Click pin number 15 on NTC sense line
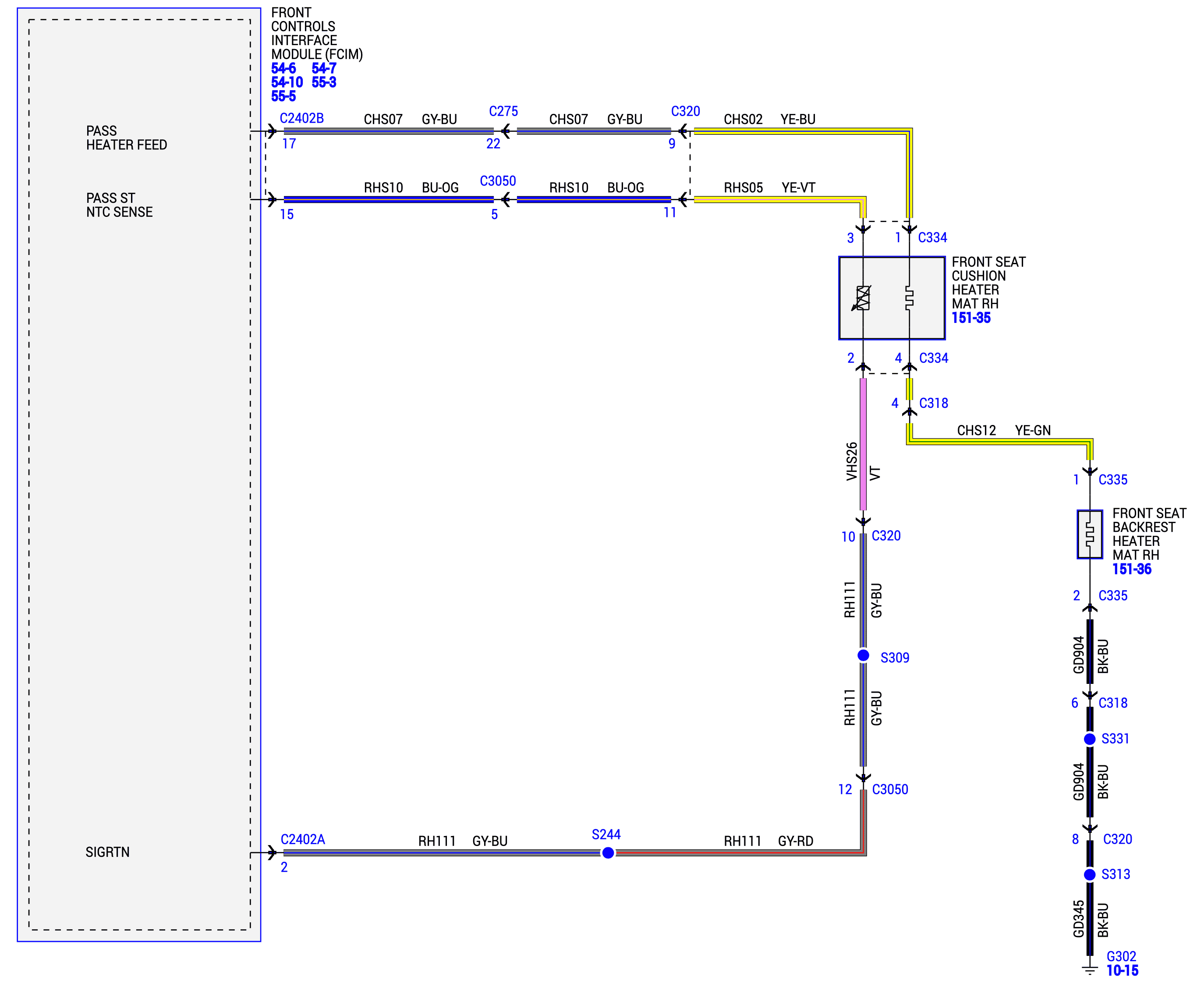Viewport: 1204px width, 991px height. (287, 215)
